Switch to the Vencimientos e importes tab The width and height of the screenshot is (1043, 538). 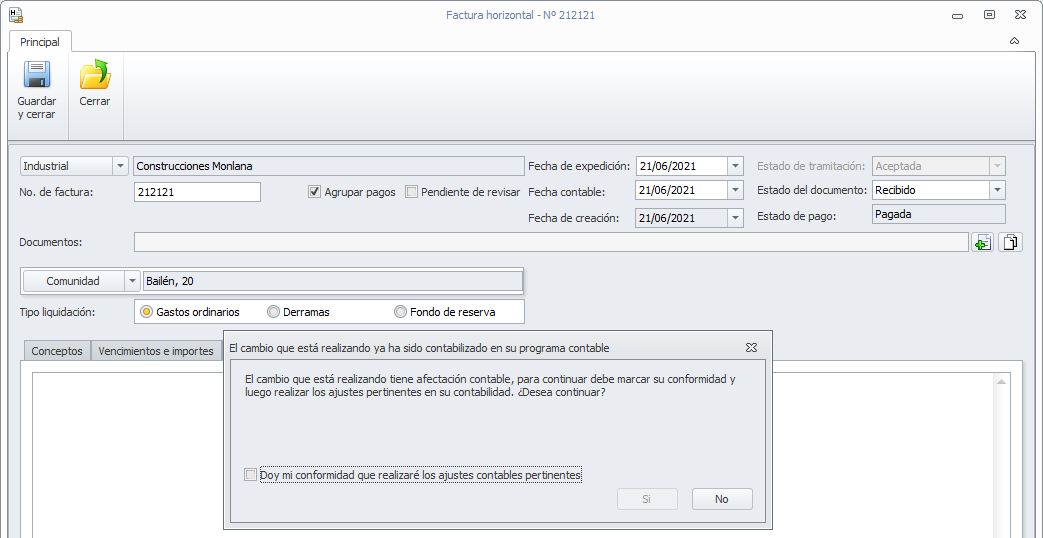[156, 351]
